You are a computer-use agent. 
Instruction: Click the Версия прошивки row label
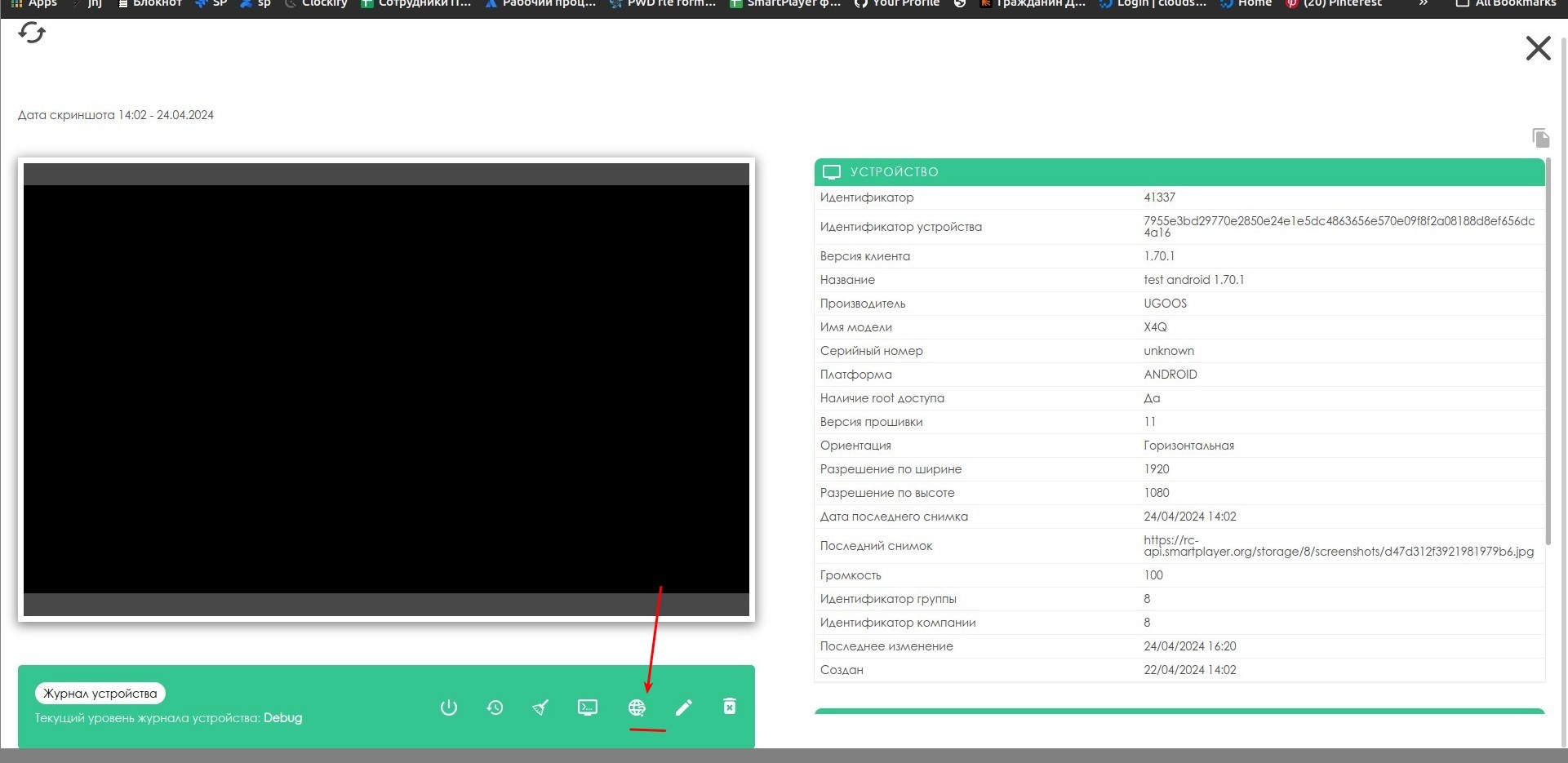coord(871,422)
